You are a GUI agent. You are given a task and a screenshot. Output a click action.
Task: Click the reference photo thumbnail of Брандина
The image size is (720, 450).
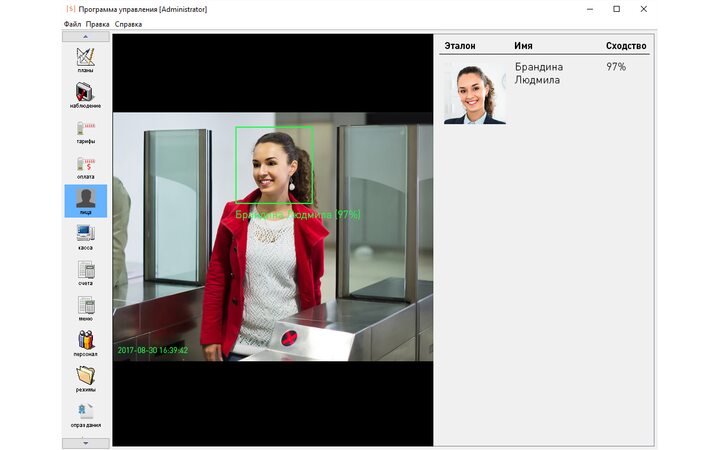click(x=475, y=94)
